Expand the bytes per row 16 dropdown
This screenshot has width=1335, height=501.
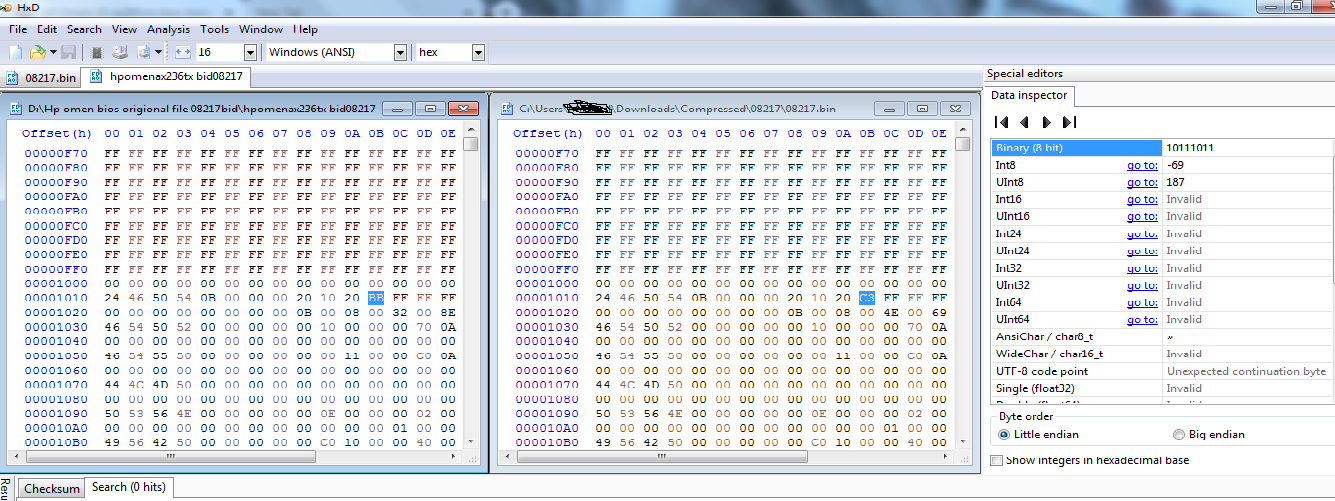coord(250,52)
